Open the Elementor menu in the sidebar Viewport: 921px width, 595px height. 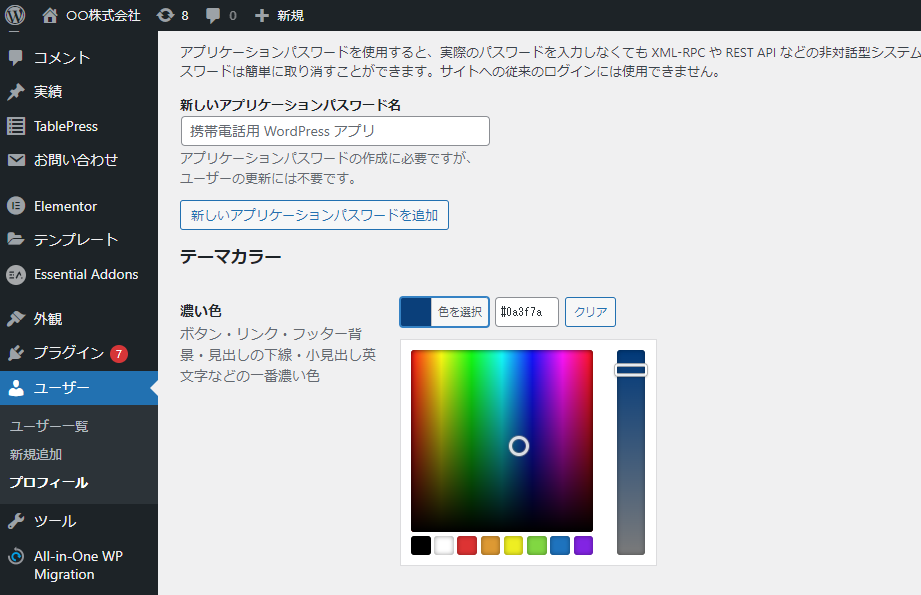pos(65,206)
